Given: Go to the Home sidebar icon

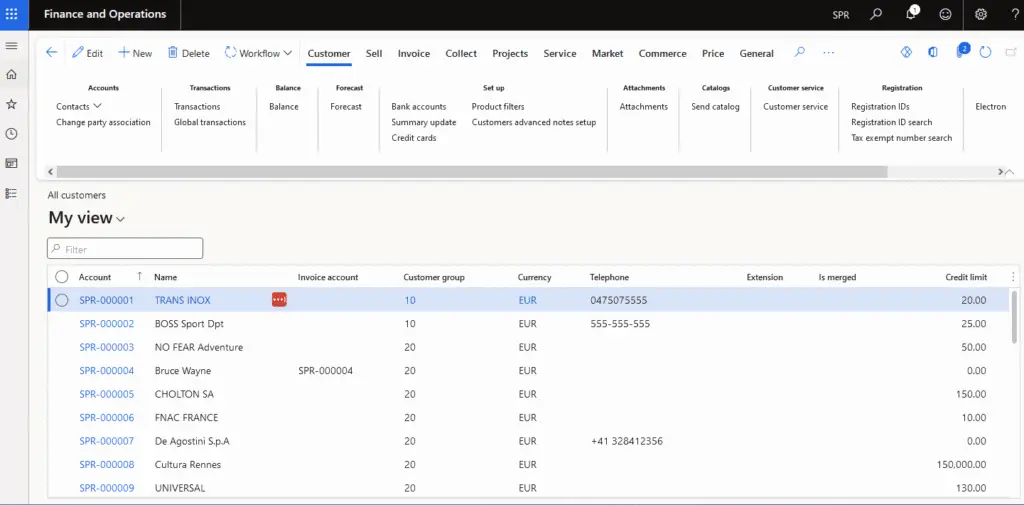Looking at the screenshot, I should tap(11, 74).
